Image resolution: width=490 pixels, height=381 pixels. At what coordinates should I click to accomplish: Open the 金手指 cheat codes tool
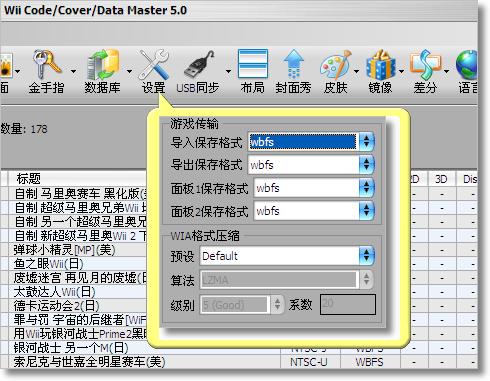coord(47,71)
